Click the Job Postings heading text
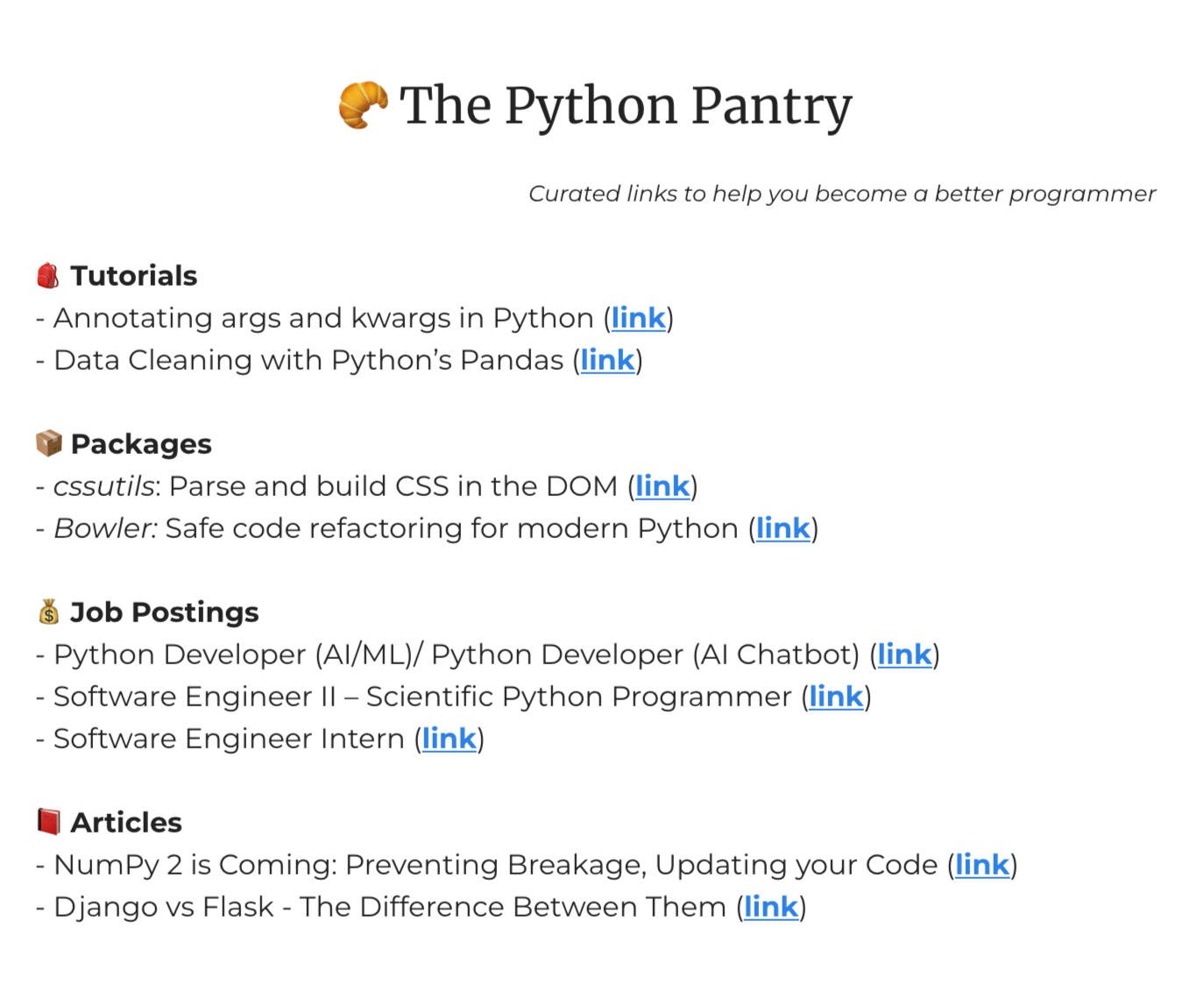 click(165, 613)
